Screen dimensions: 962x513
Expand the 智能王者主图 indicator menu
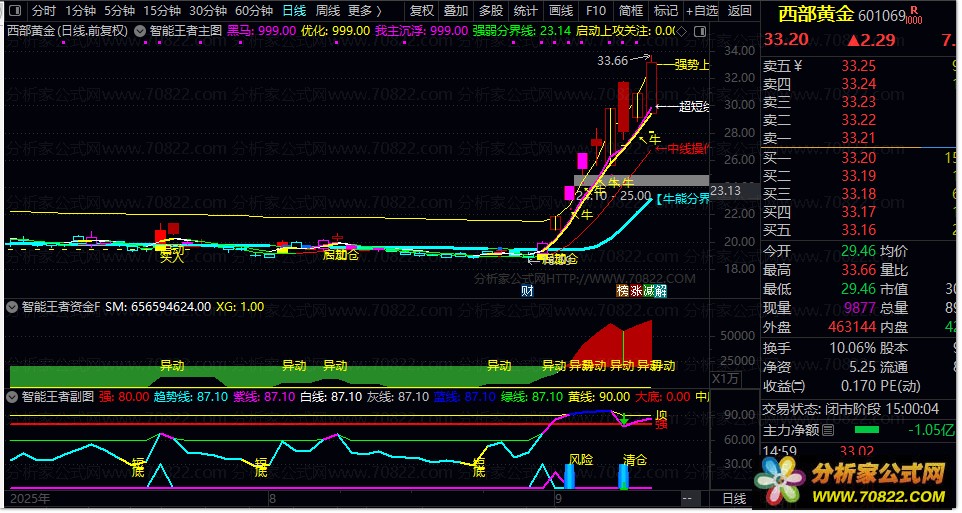click(139, 31)
